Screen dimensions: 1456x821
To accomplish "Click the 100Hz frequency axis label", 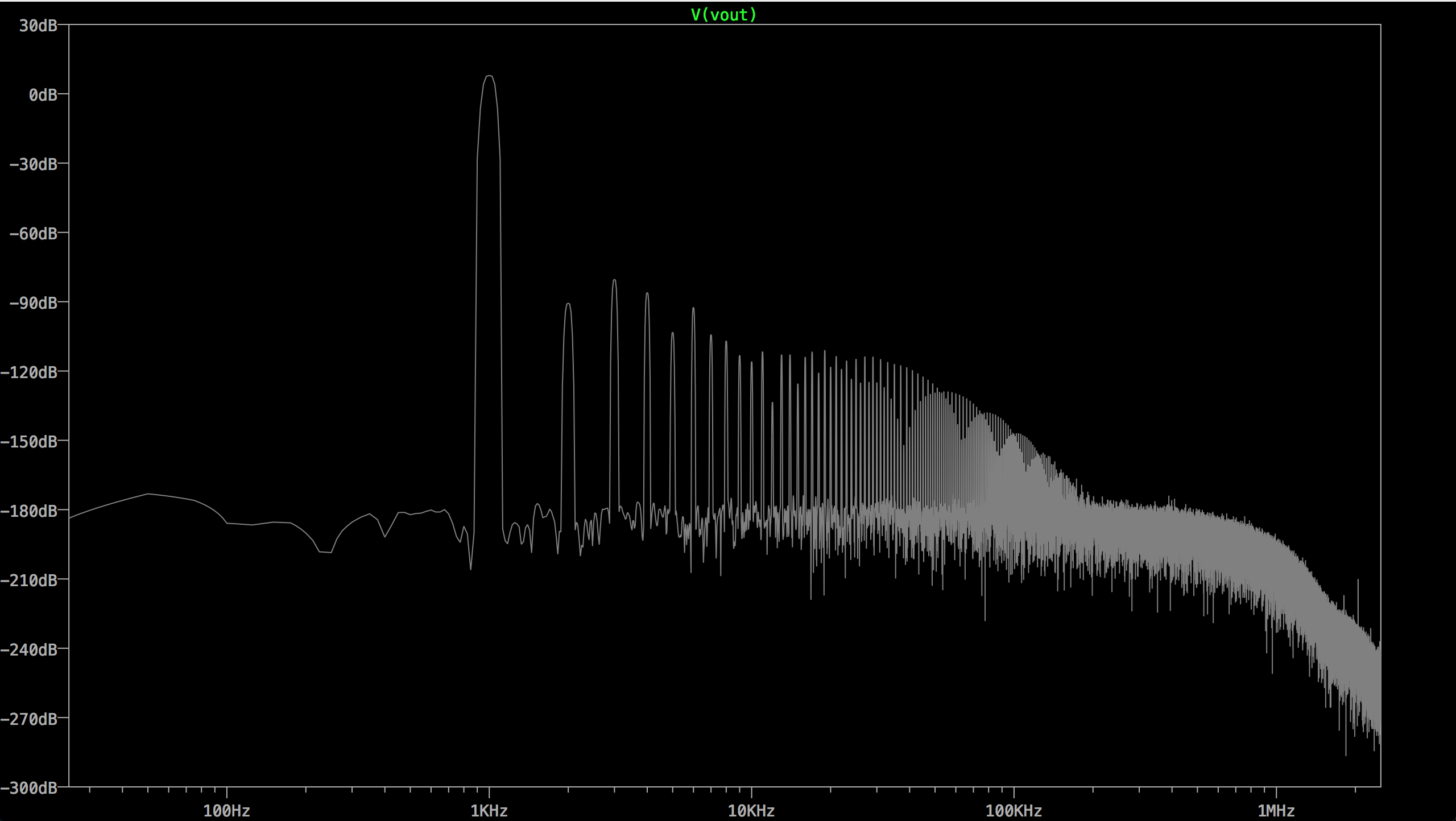I will click(x=227, y=811).
